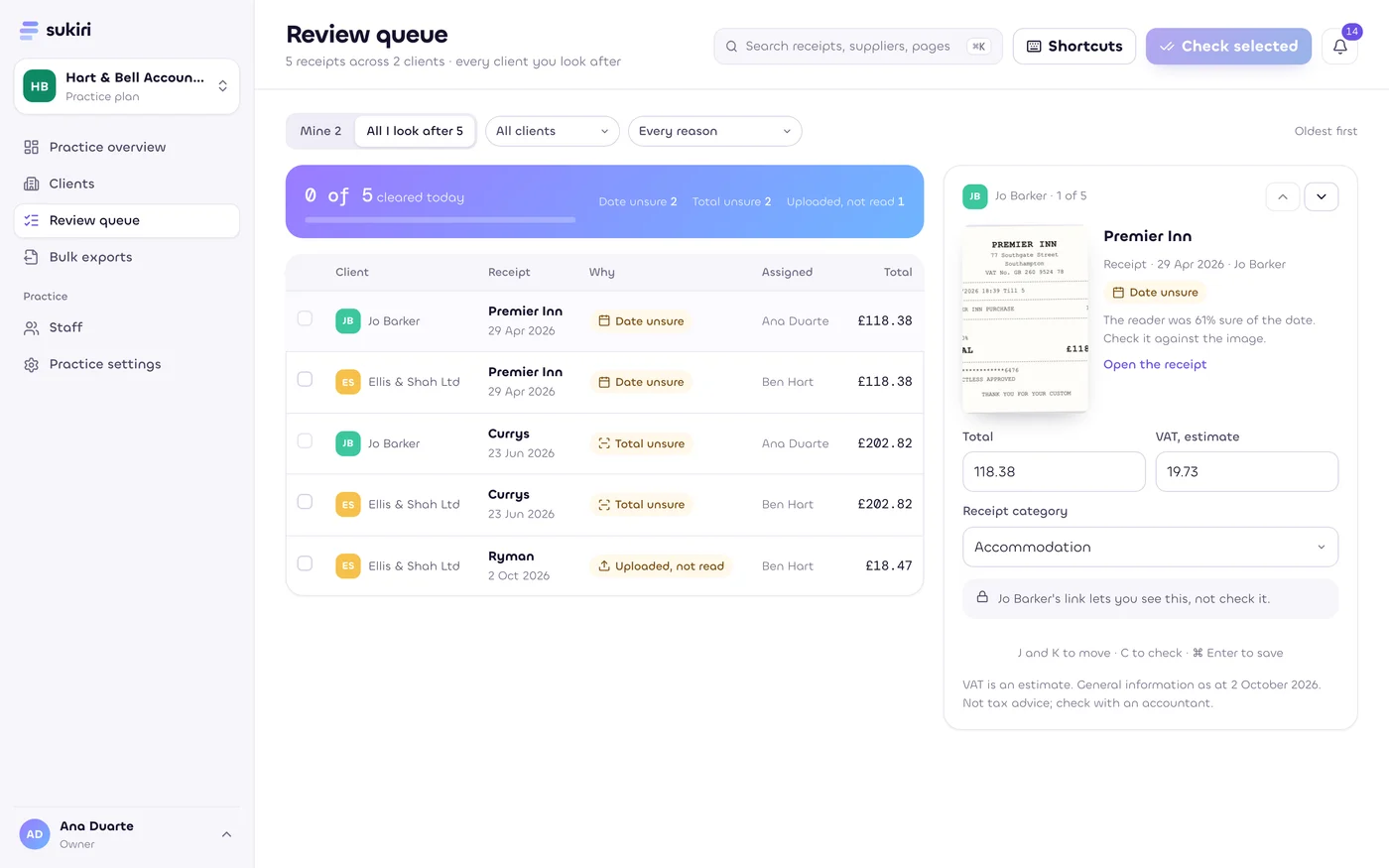This screenshot has height=868, width=1389.
Task: Click the Practice overview grid icon
Action: tap(31, 147)
